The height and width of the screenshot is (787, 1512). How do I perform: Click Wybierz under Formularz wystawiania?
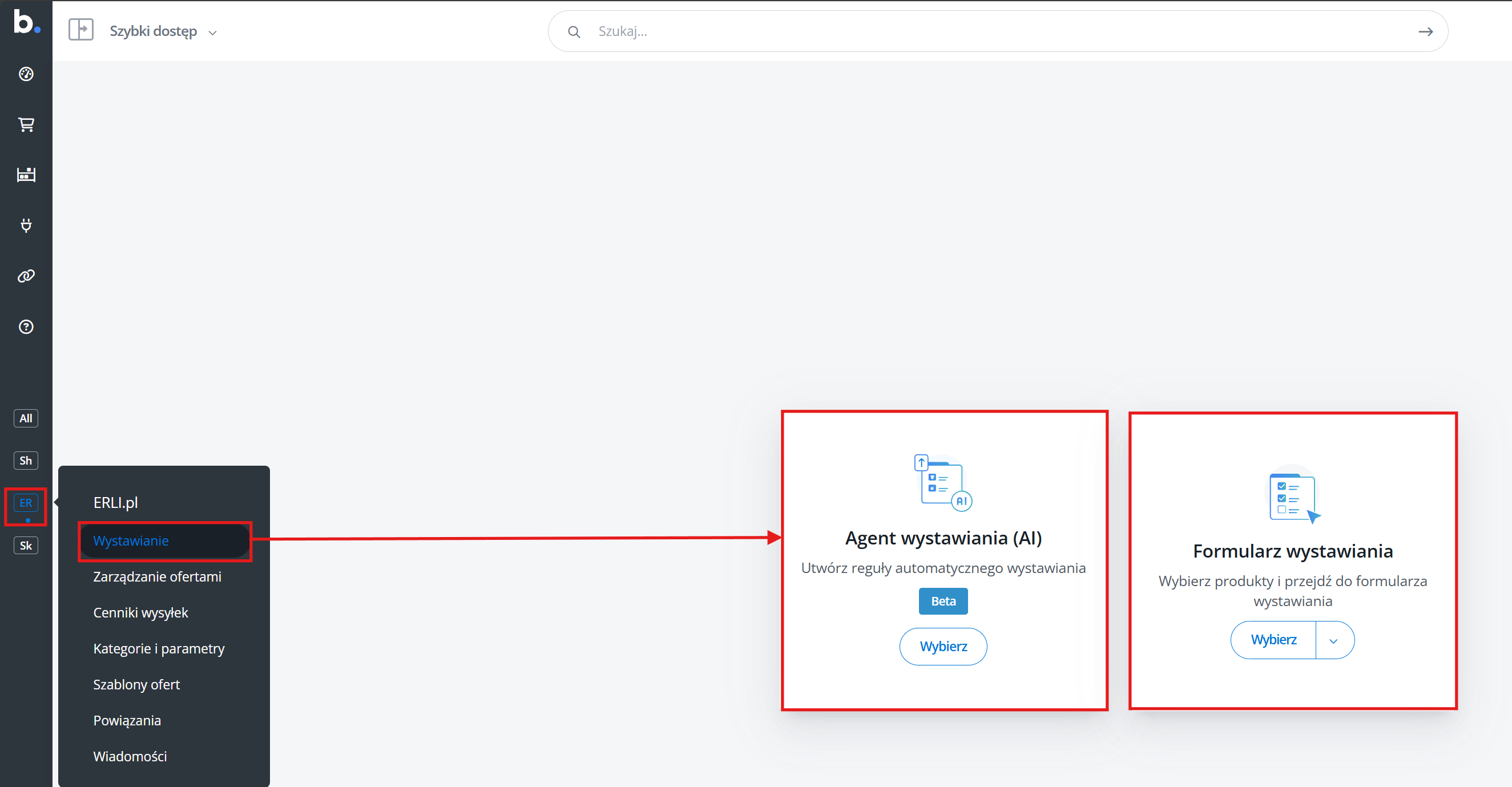[x=1273, y=640]
